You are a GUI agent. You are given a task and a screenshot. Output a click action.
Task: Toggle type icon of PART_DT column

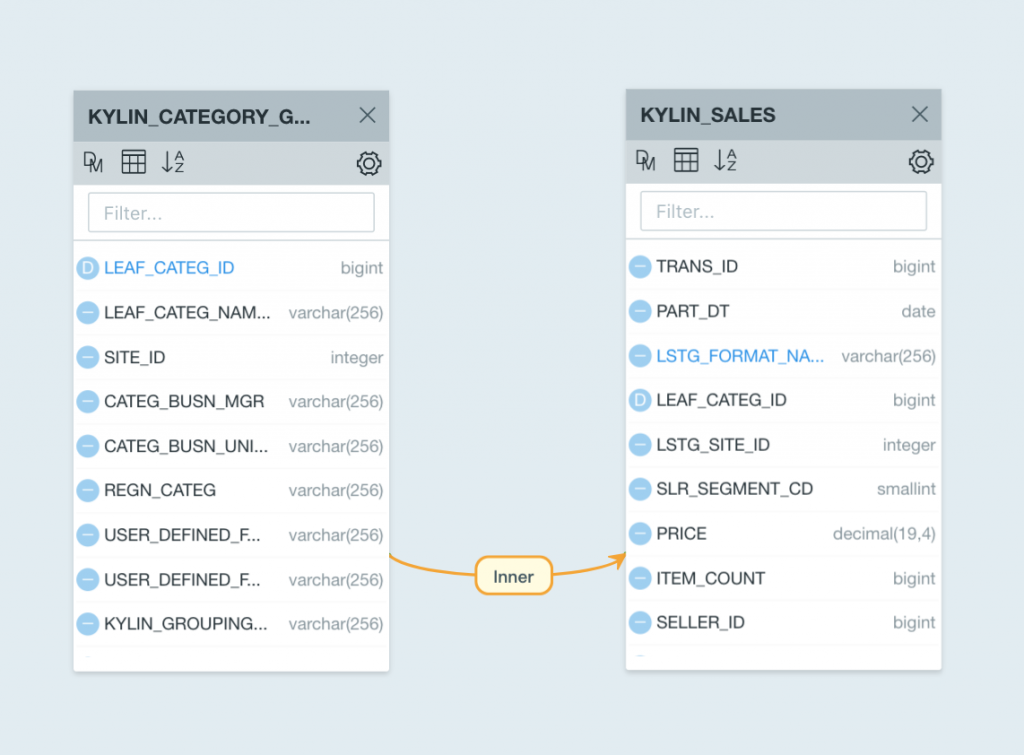pos(640,311)
